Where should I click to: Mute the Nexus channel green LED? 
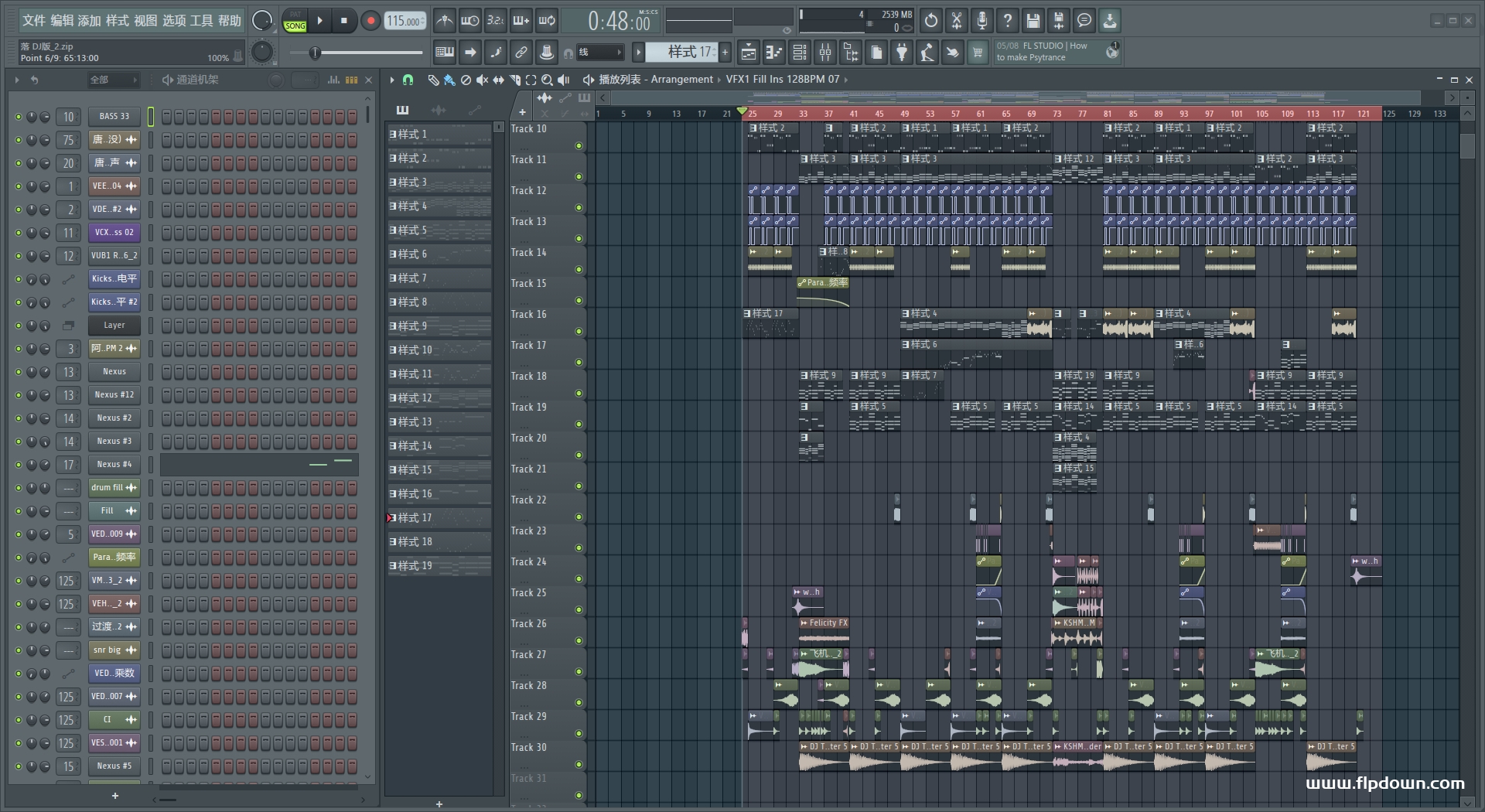tap(18, 372)
